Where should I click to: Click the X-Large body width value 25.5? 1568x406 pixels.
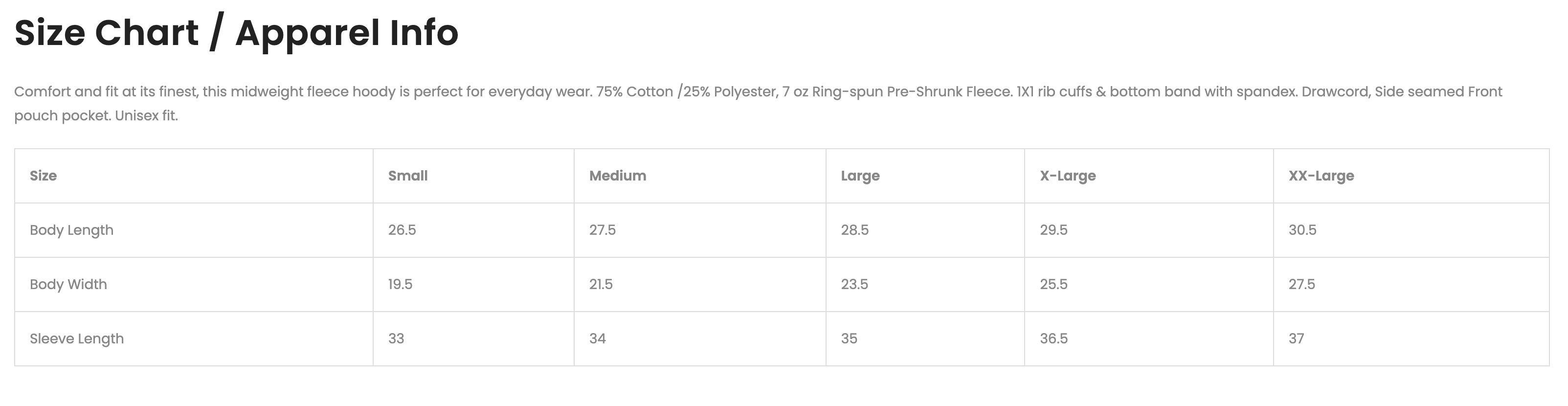[1053, 284]
